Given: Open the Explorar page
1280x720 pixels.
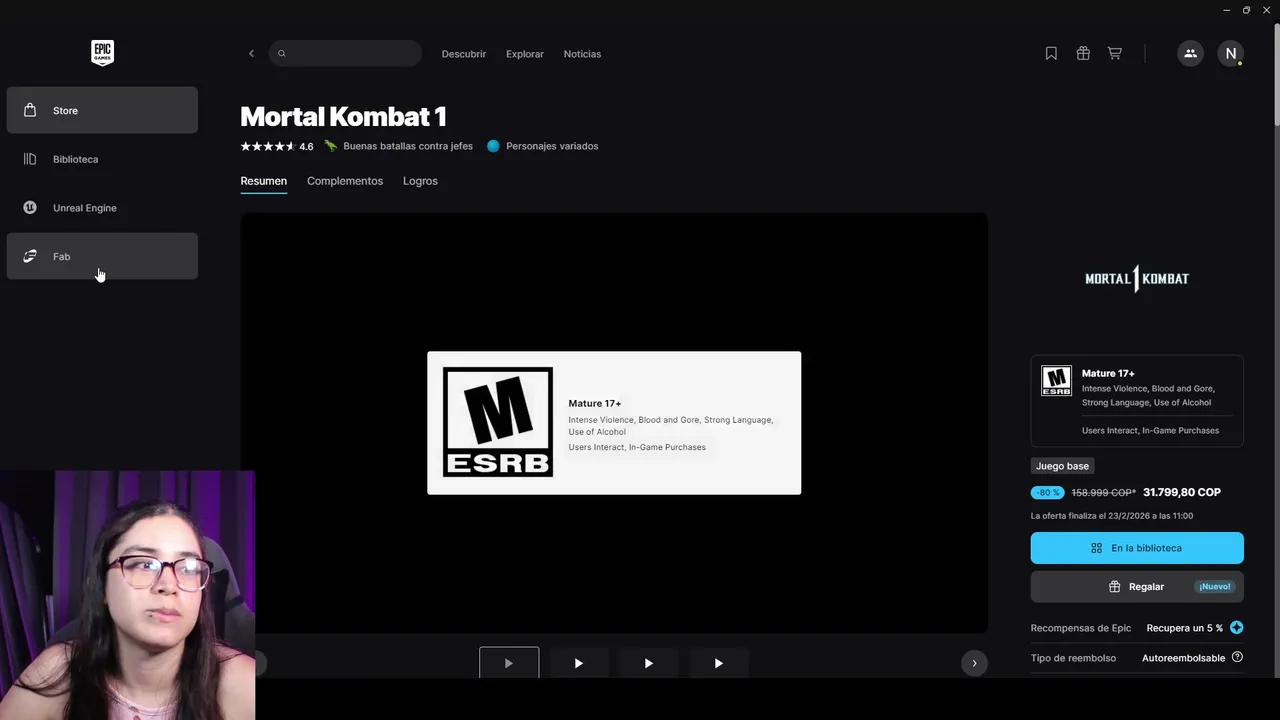Looking at the screenshot, I should (525, 54).
